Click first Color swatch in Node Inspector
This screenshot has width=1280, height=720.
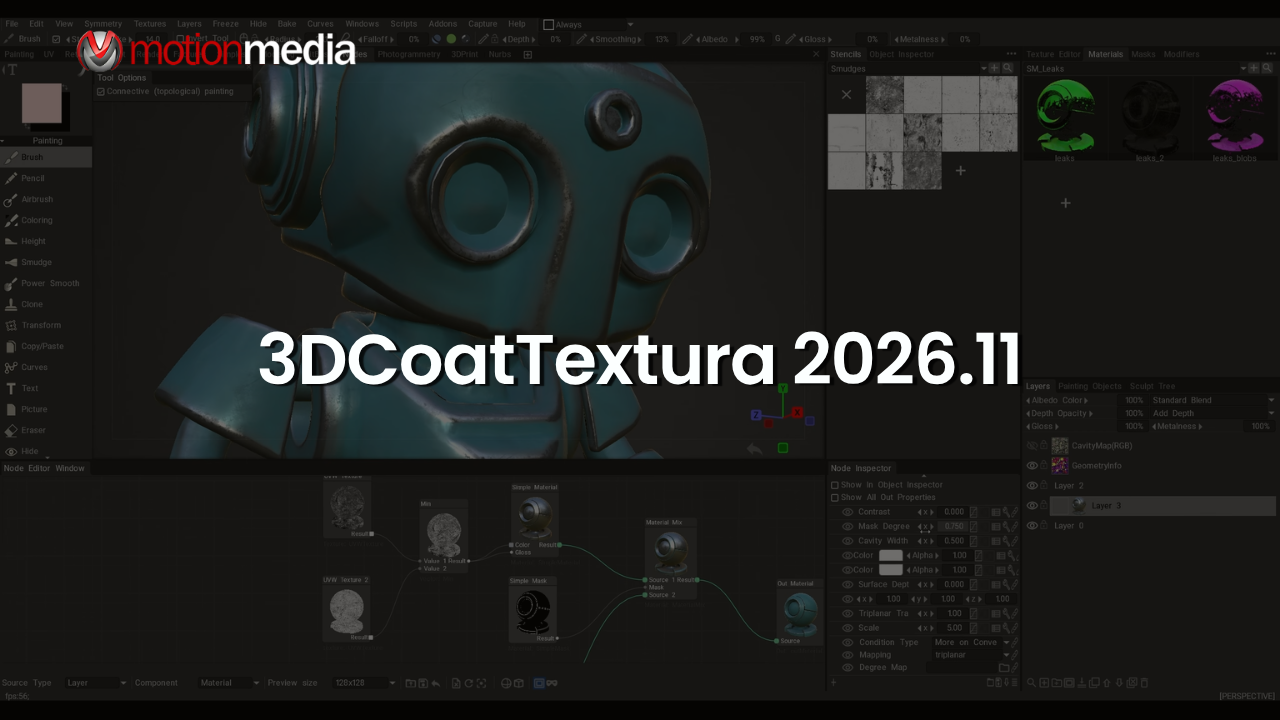click(x=890, y=555)
